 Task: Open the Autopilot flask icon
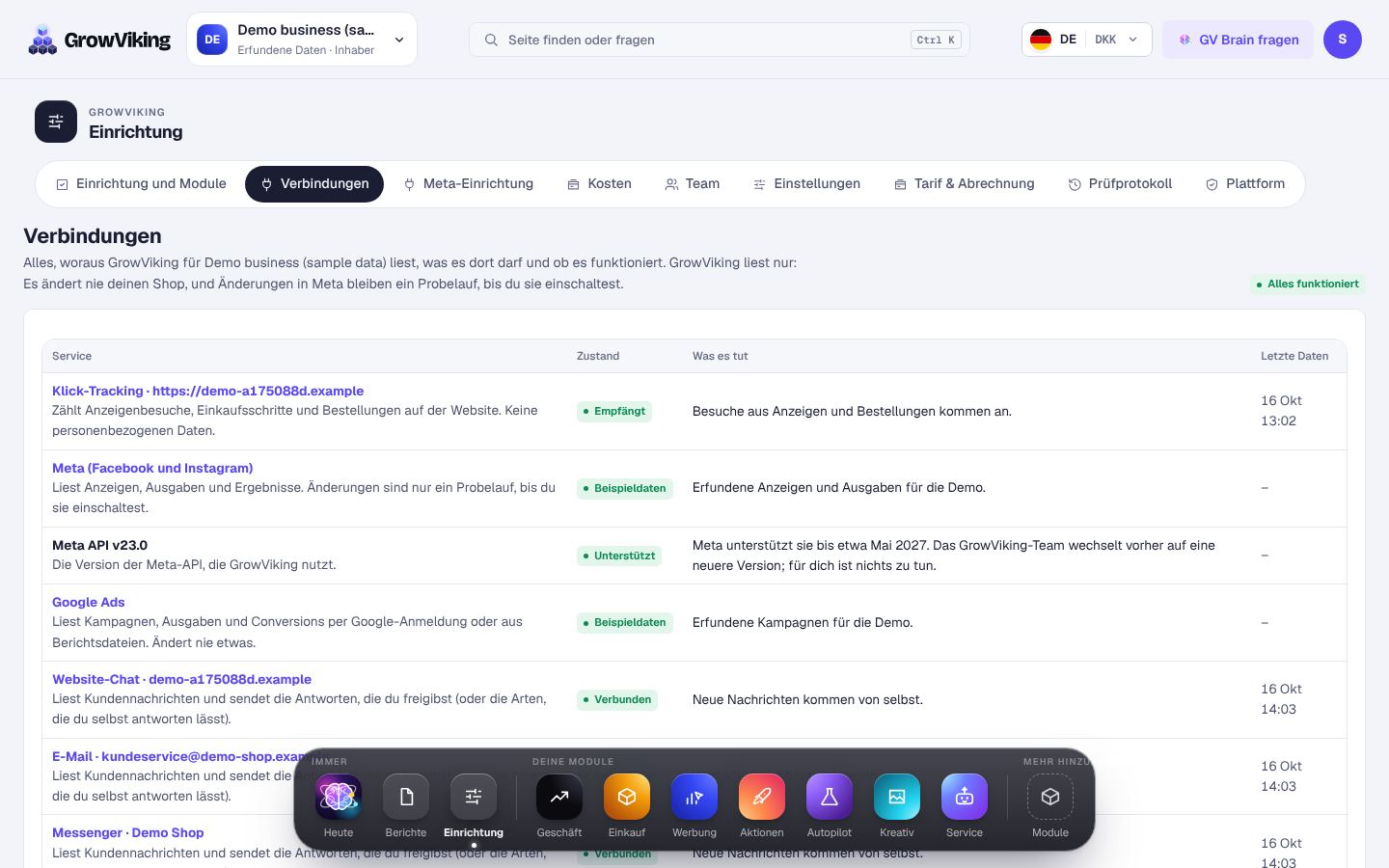click(x=830, y=797)
